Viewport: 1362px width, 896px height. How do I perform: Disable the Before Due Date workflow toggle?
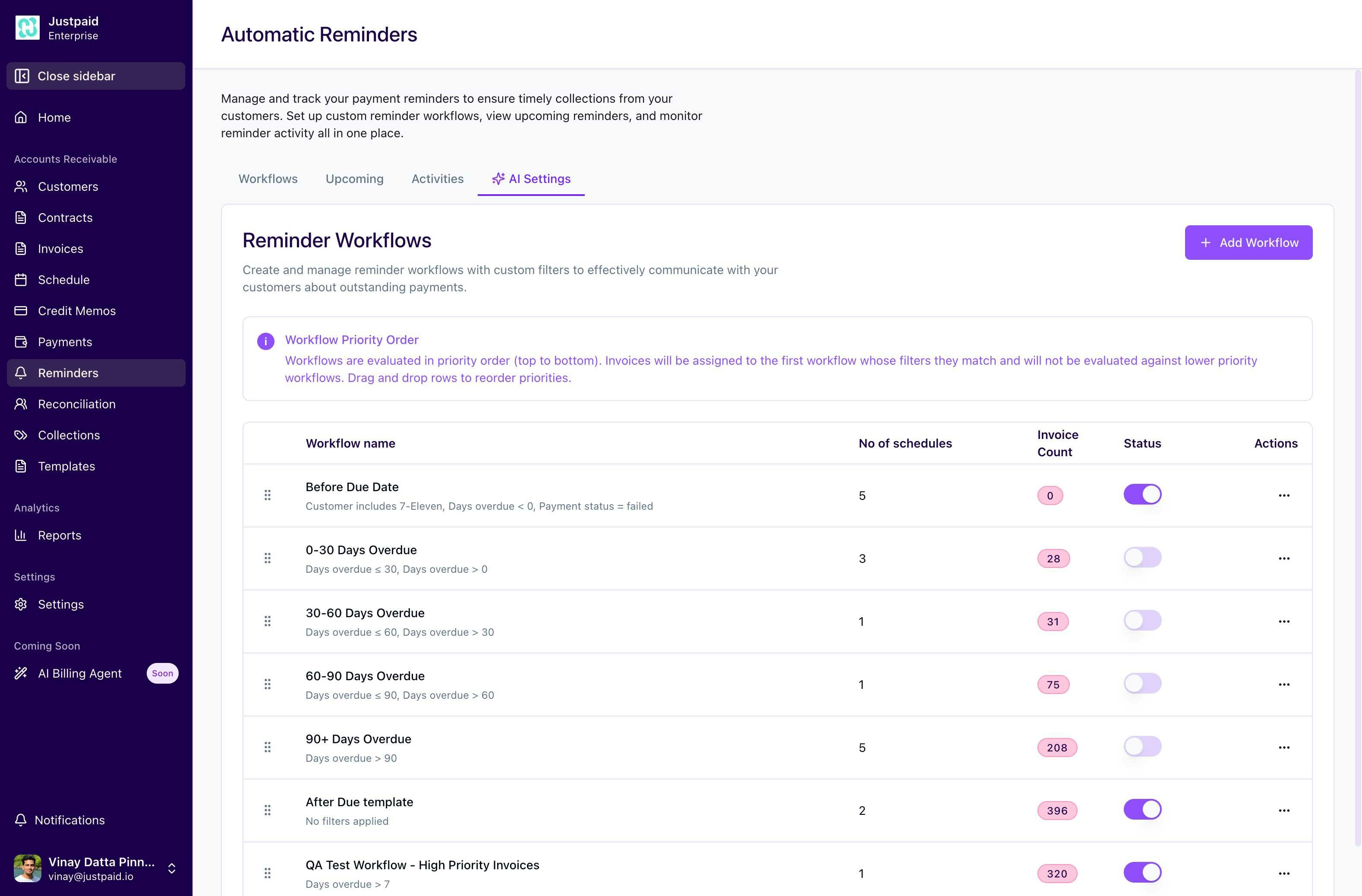1142,494
